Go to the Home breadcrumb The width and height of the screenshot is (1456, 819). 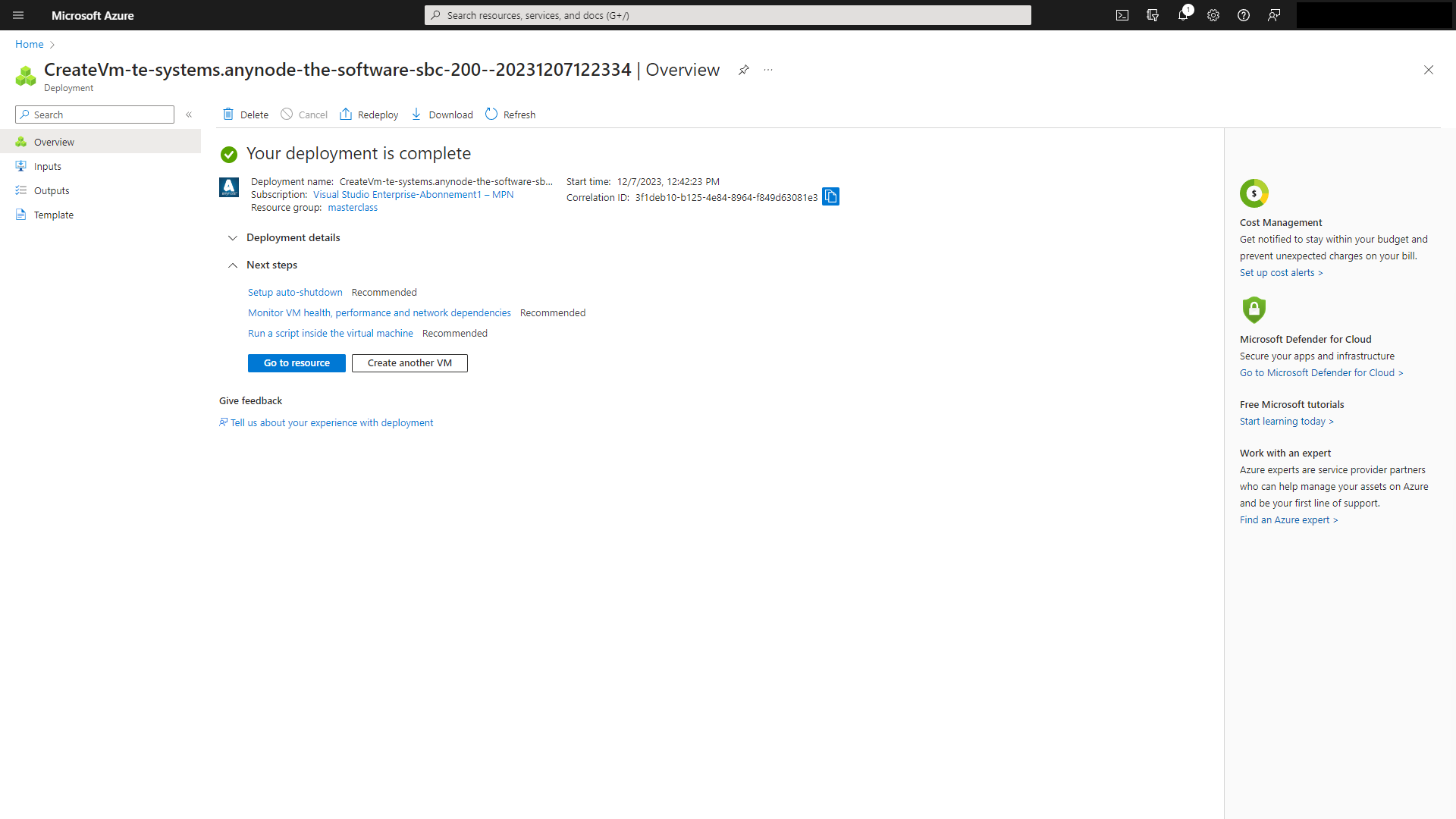tap(30, 44)
